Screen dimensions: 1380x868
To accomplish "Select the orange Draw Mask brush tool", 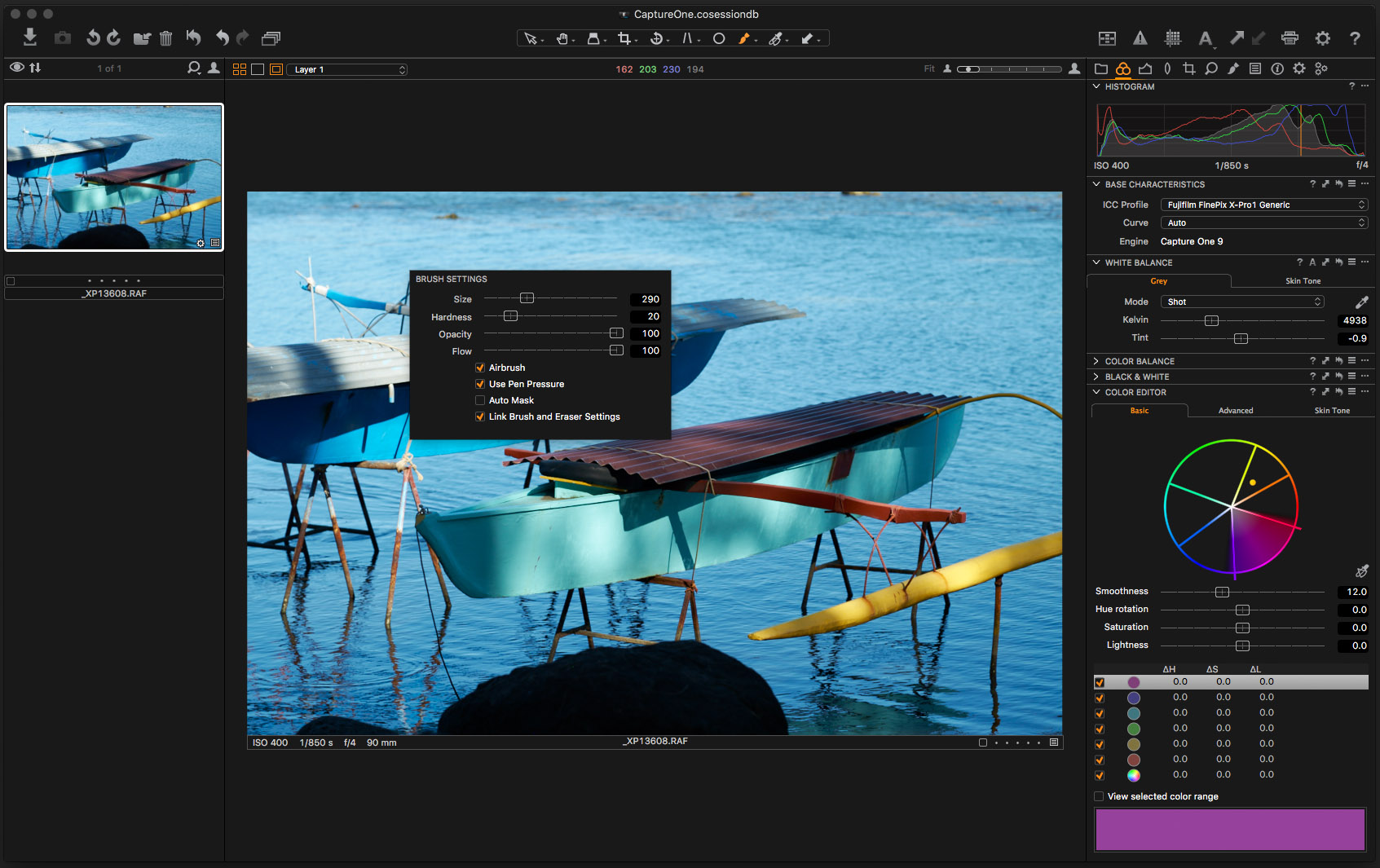I will tap(744, 38).
